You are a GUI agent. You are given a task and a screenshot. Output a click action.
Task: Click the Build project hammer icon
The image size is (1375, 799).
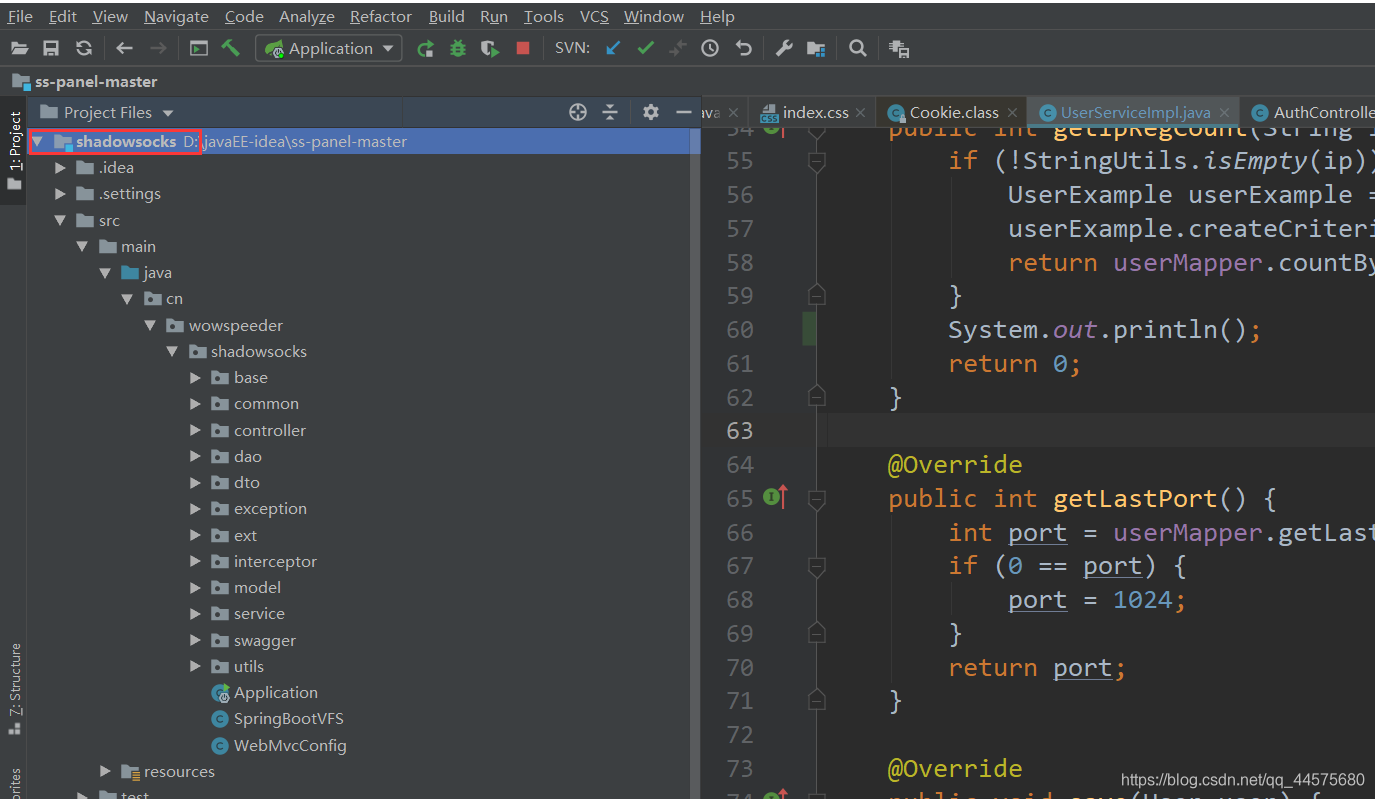pos(231,48)
